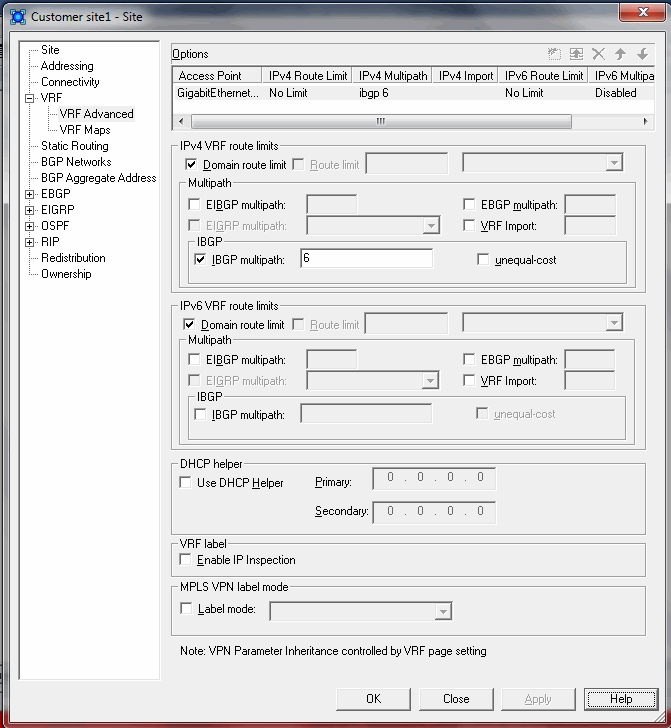The image size is (671, 728).
Task: Click the Options table horizontal scrollbar thumb
Action: [381, 122]
